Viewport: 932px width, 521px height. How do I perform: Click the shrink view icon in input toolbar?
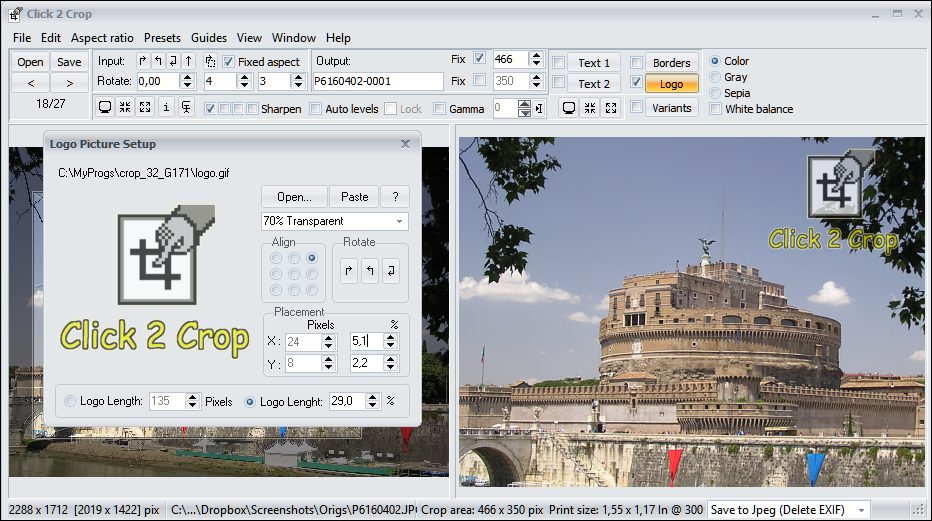point(125,108)
